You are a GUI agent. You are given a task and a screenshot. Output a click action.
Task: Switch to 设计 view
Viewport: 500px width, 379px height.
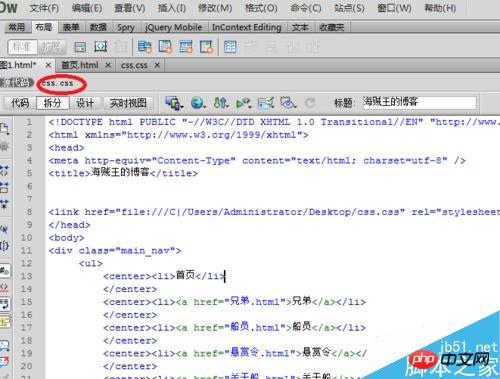tap(85, 103)
